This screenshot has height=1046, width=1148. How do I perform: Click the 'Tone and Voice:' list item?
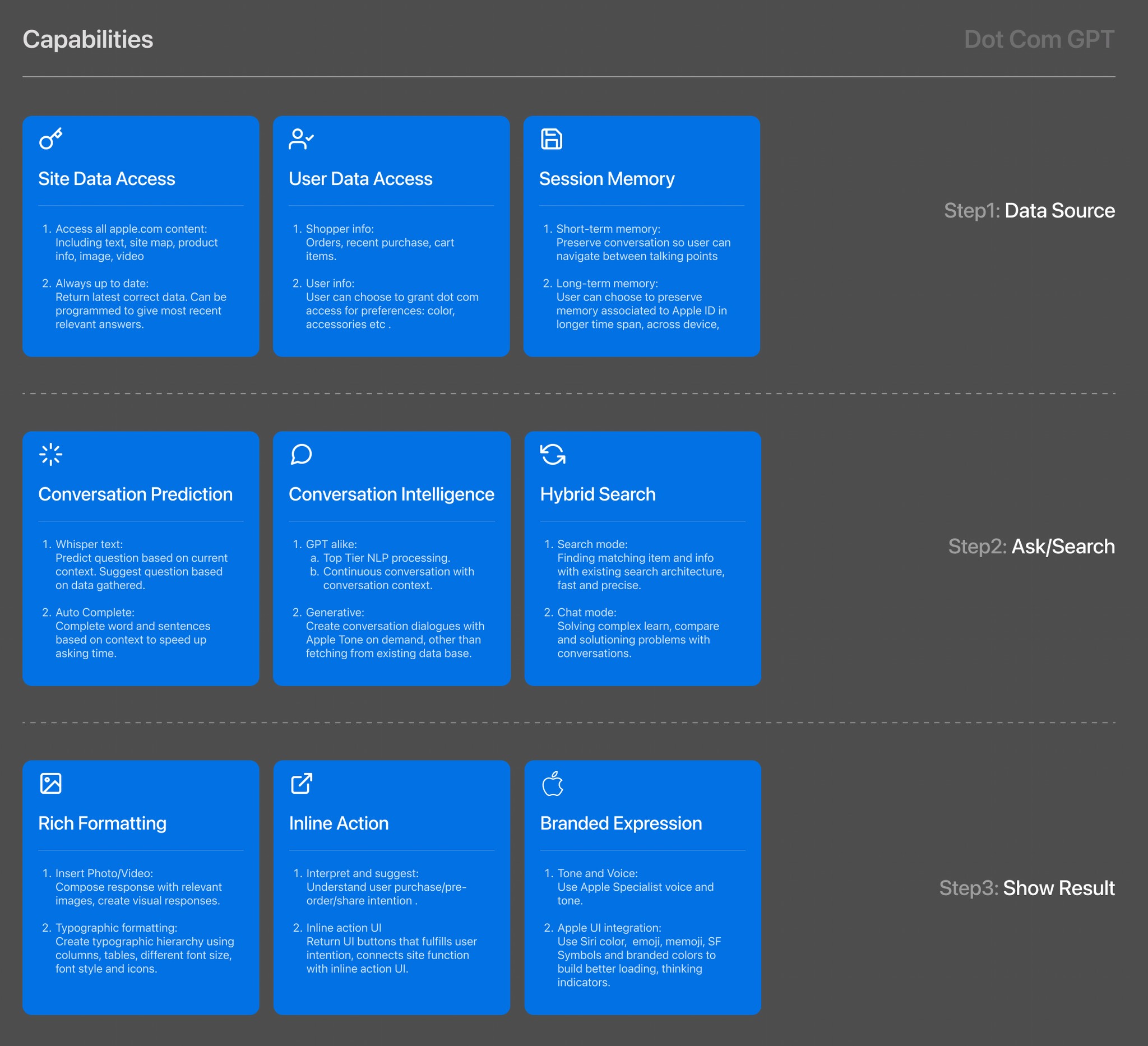(x=598, y=873)
